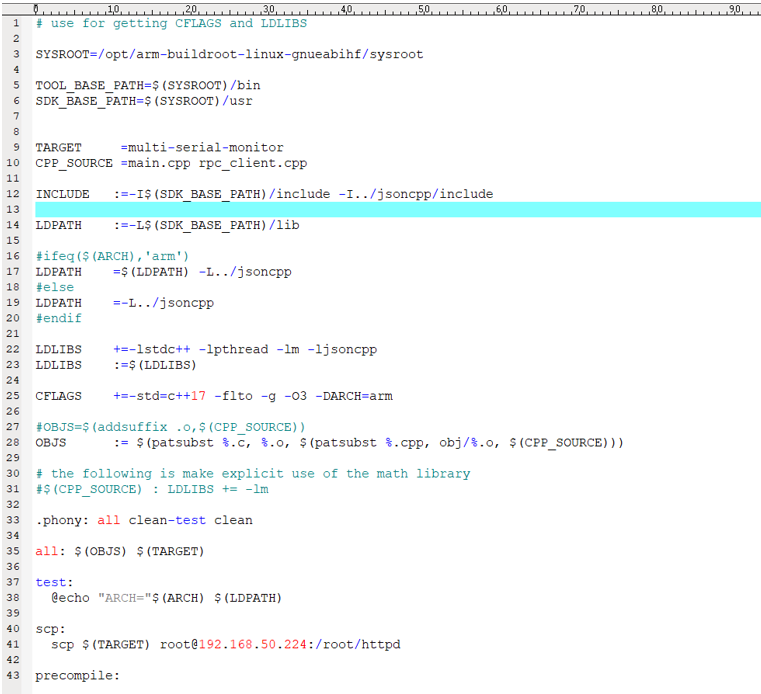This screenshot has height=694, width=761.
Task: Click '-flto' flag on line 25
Action: coord(233,396)
